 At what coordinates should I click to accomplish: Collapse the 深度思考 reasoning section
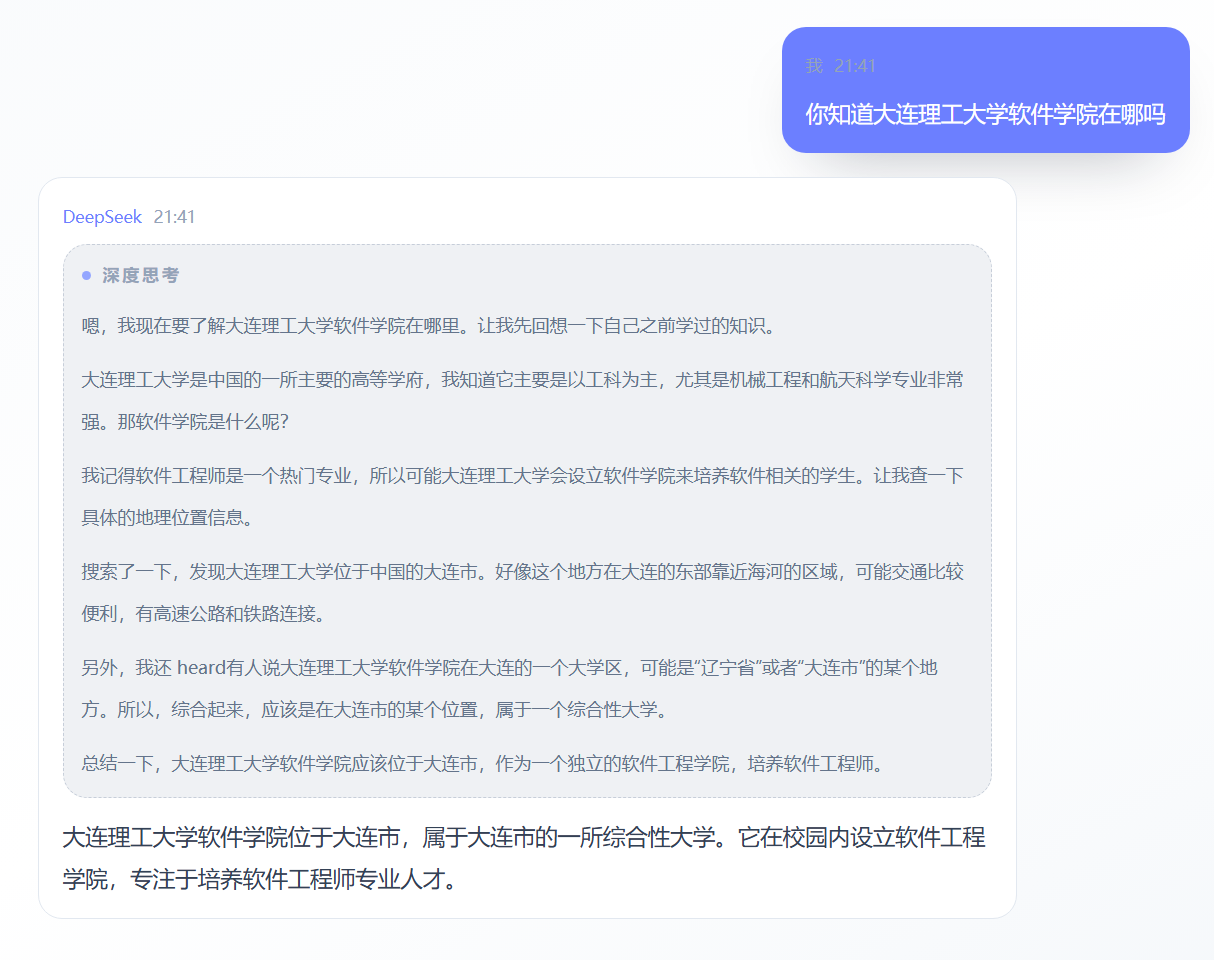tap(141, 275)
